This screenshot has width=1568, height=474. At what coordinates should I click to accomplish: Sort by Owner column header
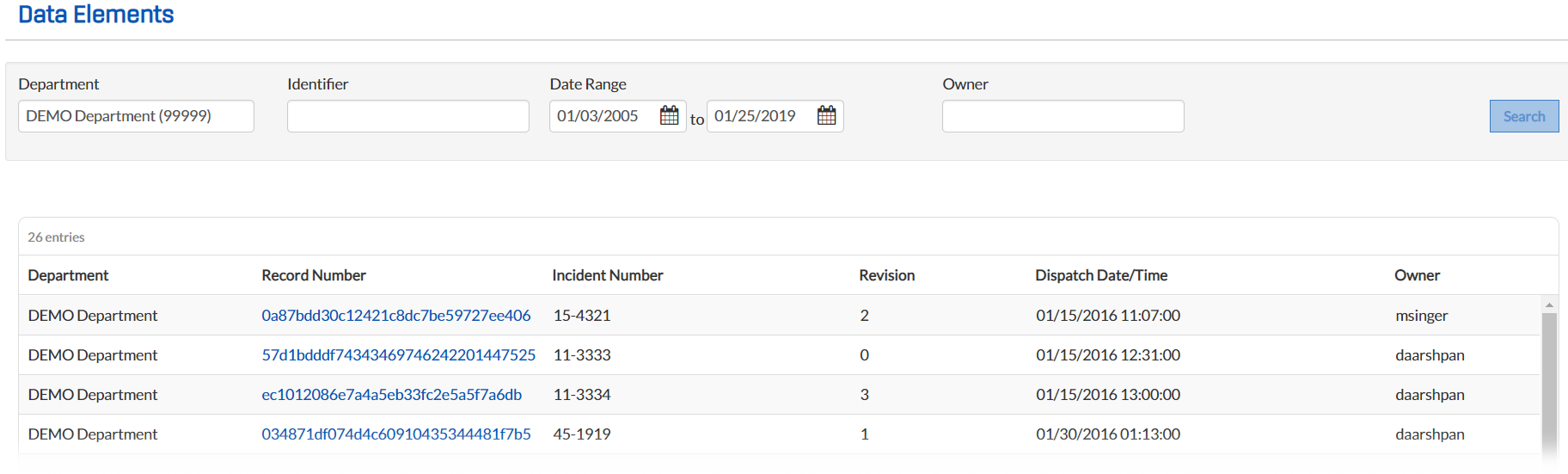pyautogui.click(x=1418, y=275)
